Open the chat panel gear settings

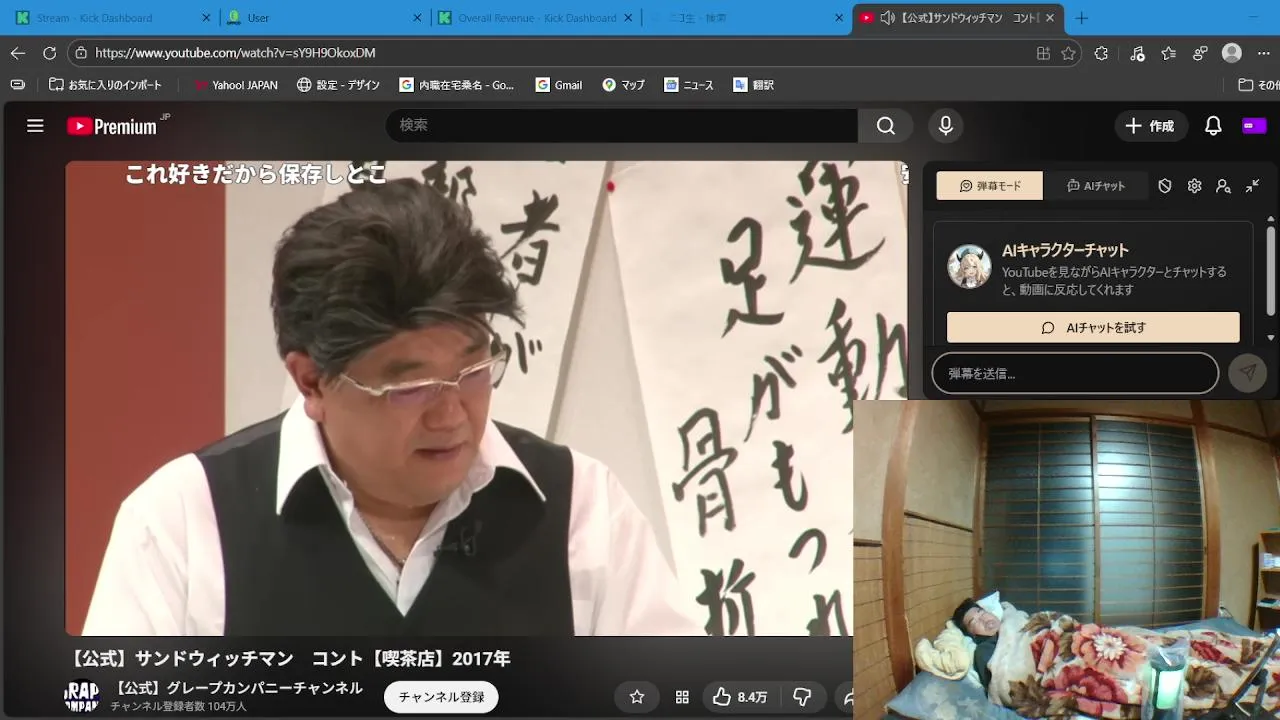coord(1194,186)
